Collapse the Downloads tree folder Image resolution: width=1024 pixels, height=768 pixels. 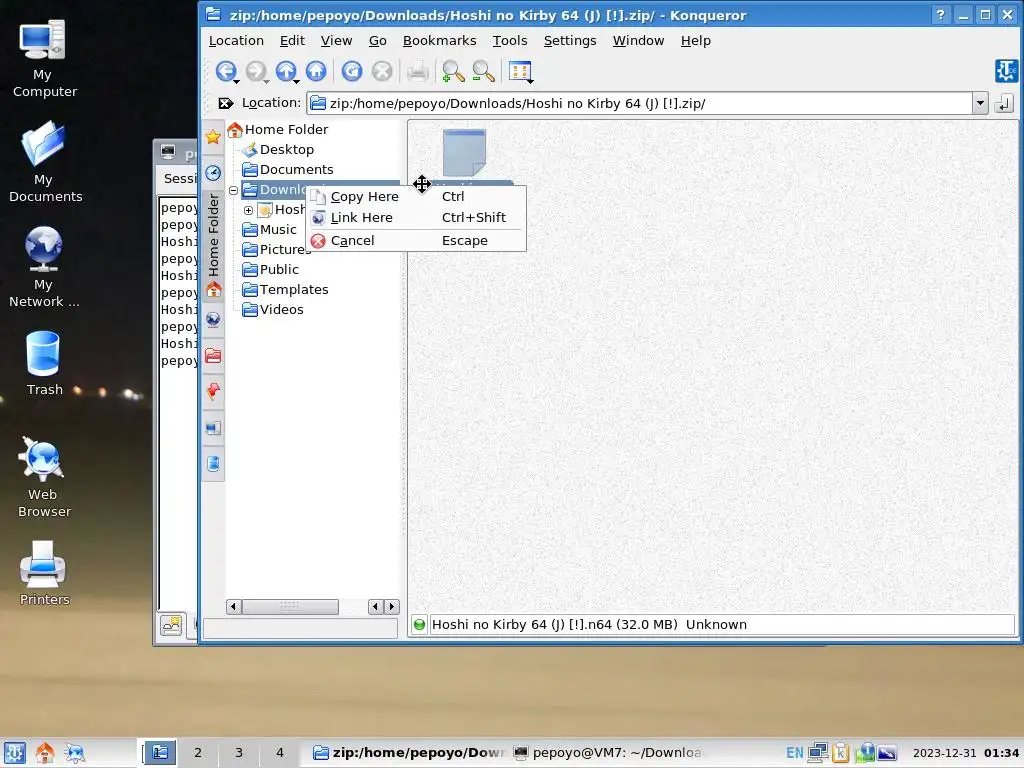point(233,190)
